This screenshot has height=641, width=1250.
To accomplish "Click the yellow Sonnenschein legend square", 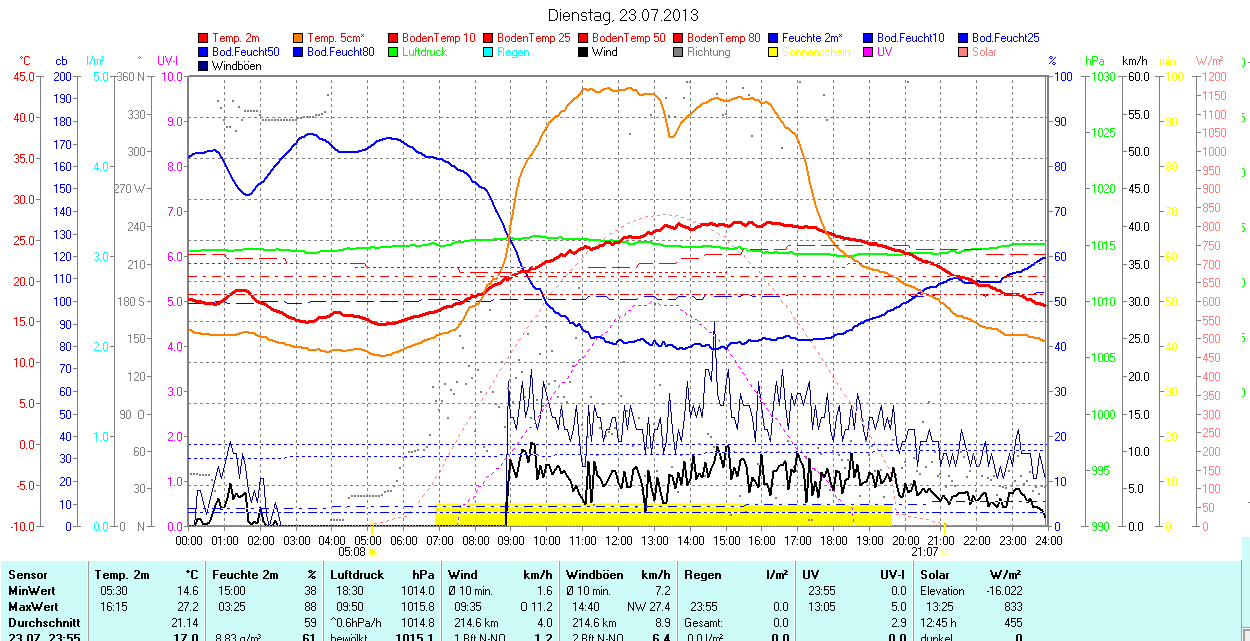I will 774,52.
